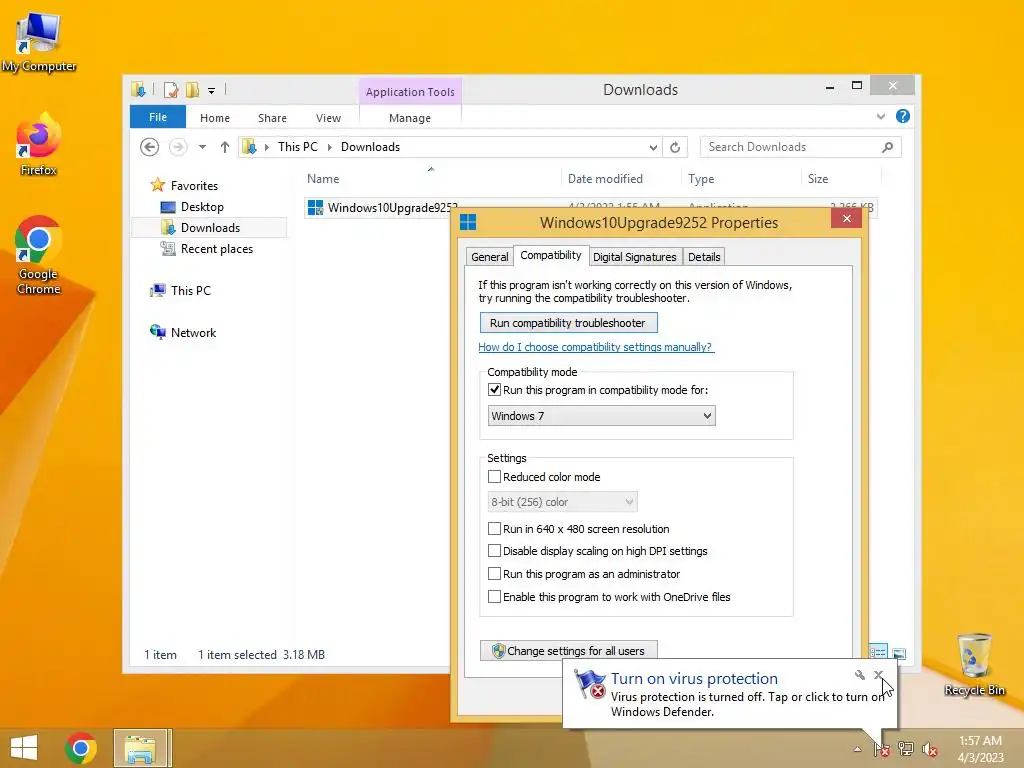Open My Computer desktop shortcut

tap(39, 42)
